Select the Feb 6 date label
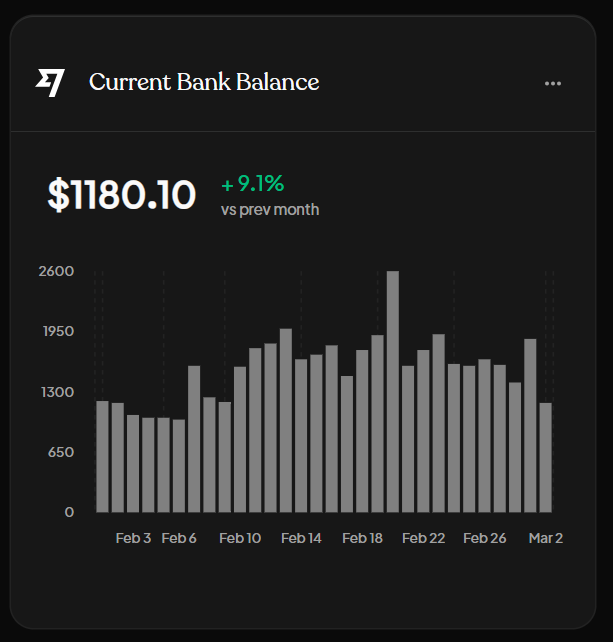Viewport: 613px width, 642px height. [x=179, y=538]
